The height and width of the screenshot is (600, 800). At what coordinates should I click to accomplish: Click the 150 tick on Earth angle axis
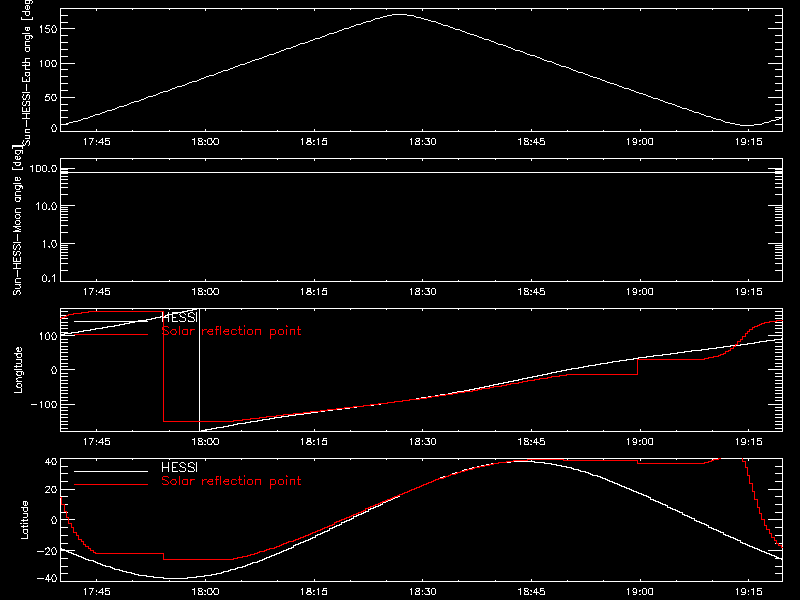[x=48, y=29]
